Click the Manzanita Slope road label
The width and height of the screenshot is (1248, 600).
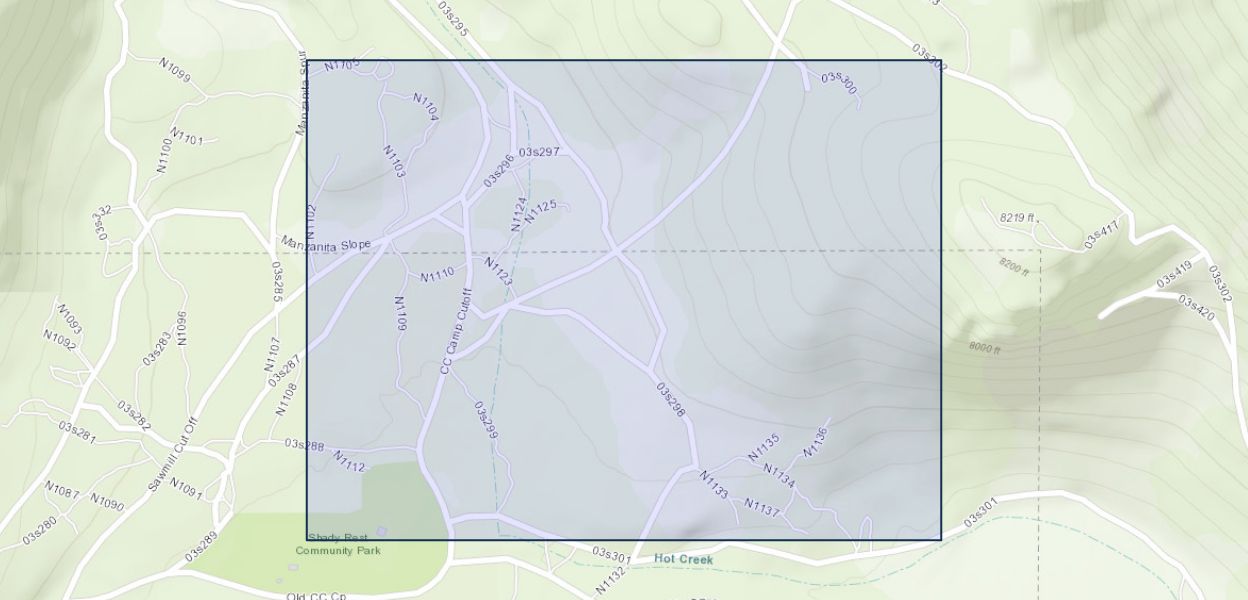(326, 244)
